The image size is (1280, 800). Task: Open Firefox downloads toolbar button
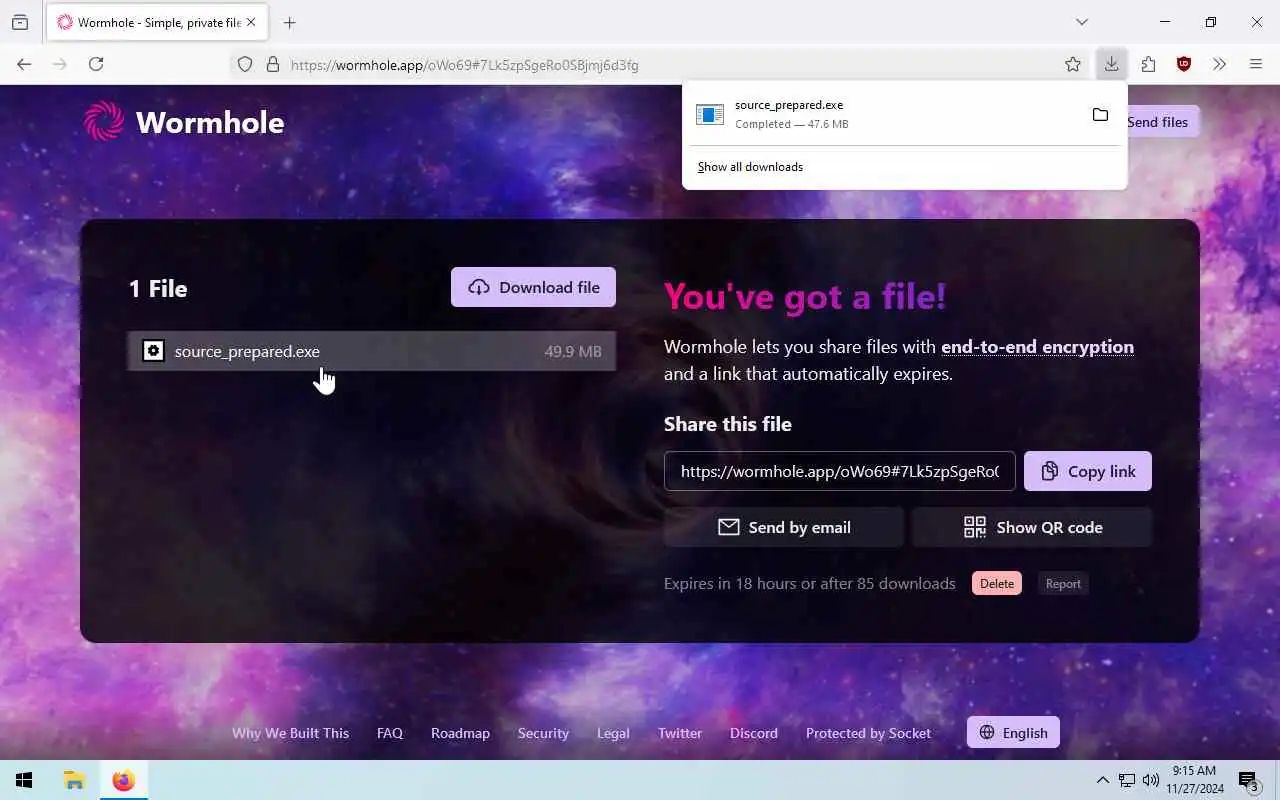click(1111, 64)
